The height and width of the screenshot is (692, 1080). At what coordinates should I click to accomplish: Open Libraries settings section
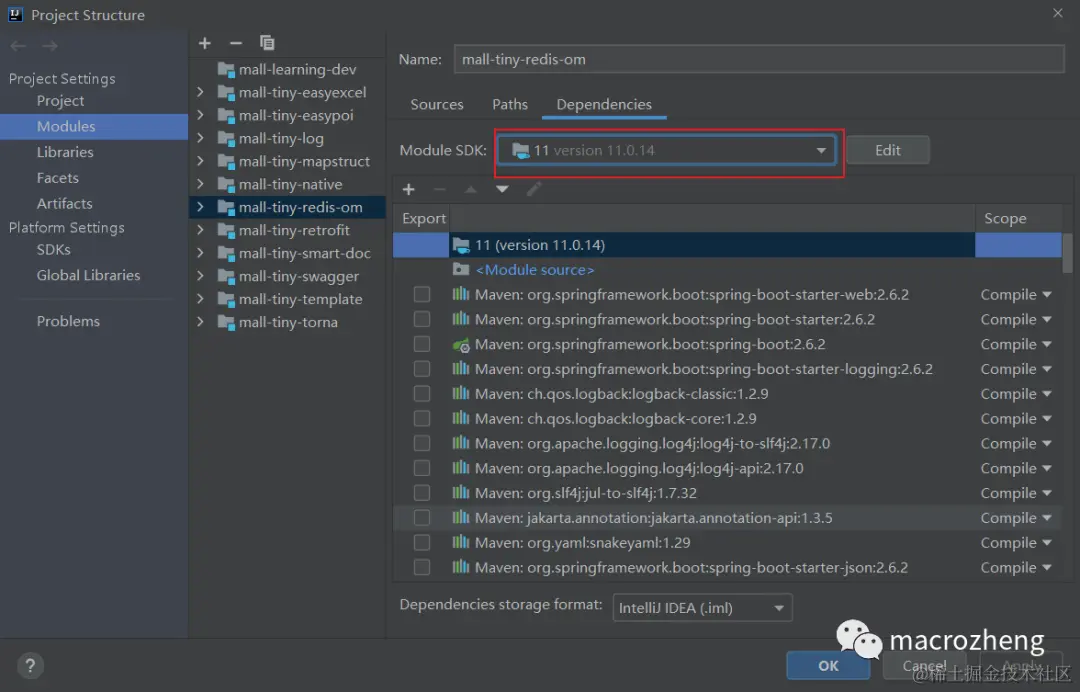click(x=65, y=152)
